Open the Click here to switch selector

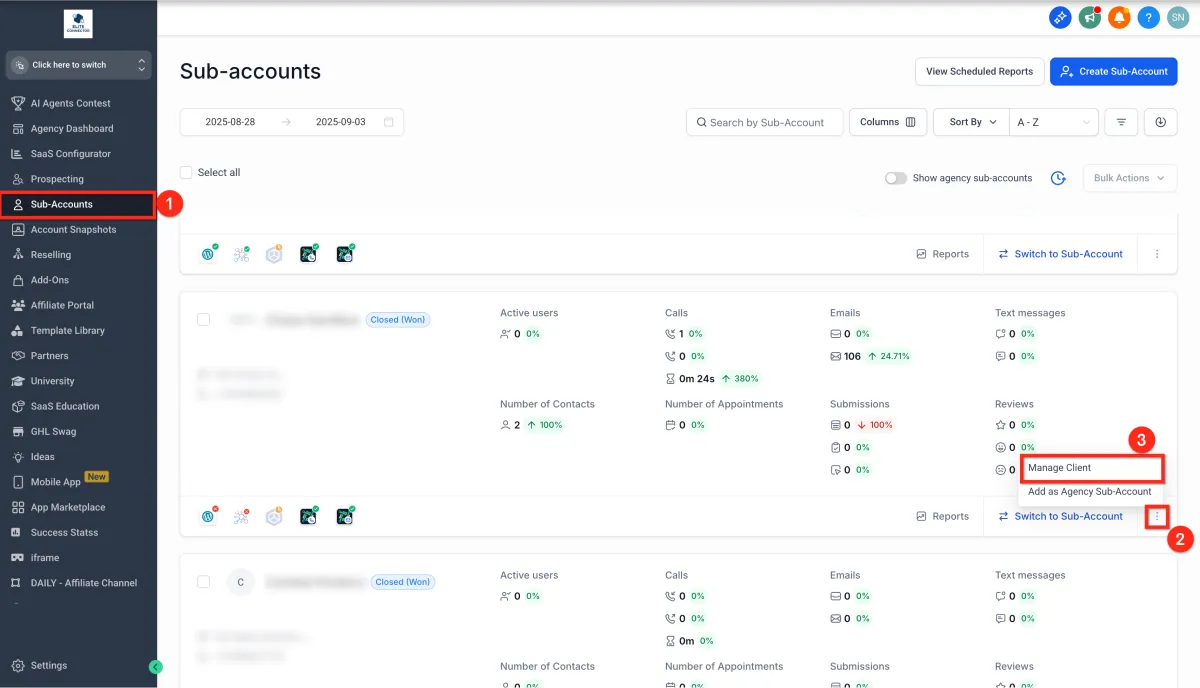(x=78, y=65)
